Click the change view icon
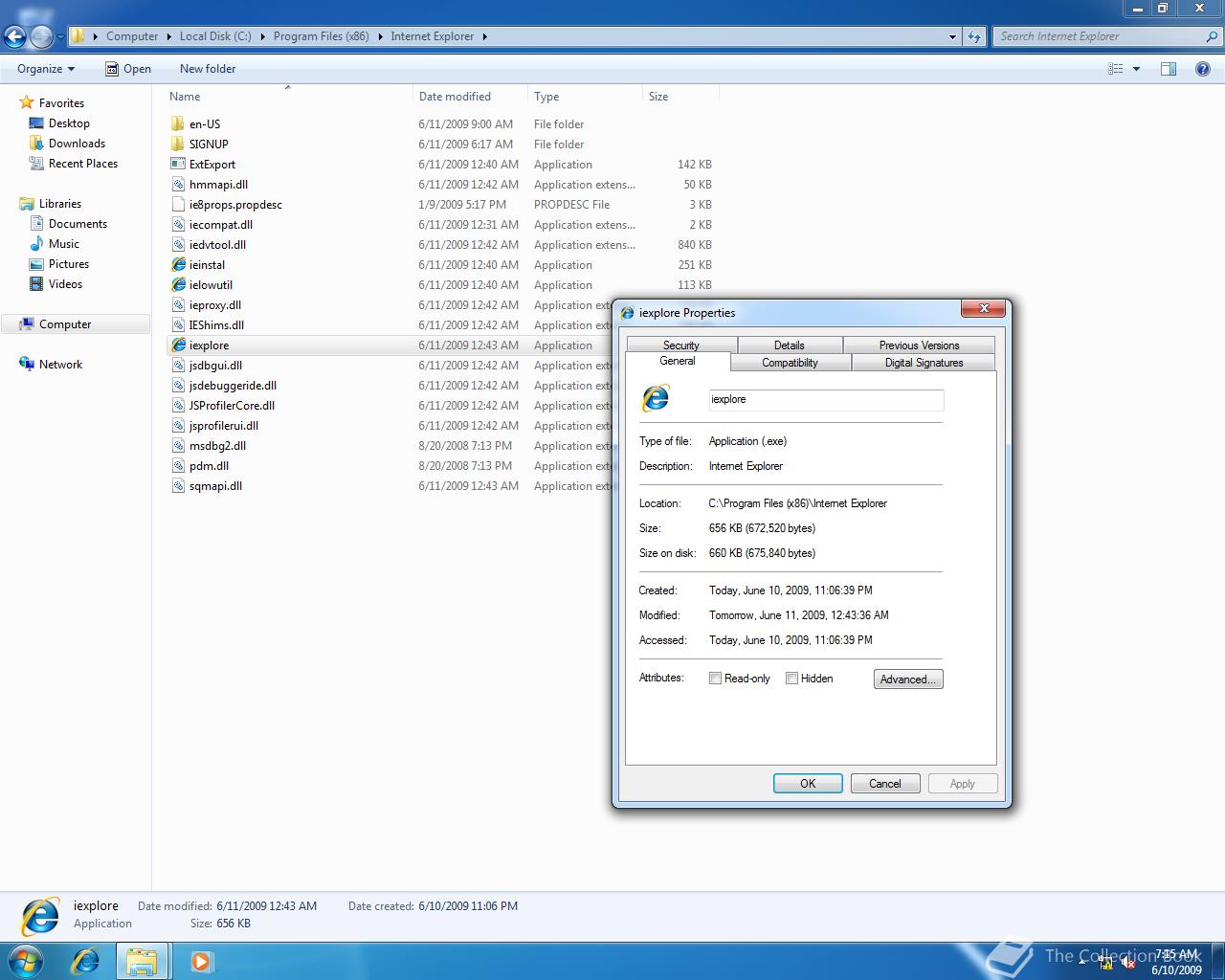The height and width of the screenshot is (980, 1225). tap(1115, 69)
